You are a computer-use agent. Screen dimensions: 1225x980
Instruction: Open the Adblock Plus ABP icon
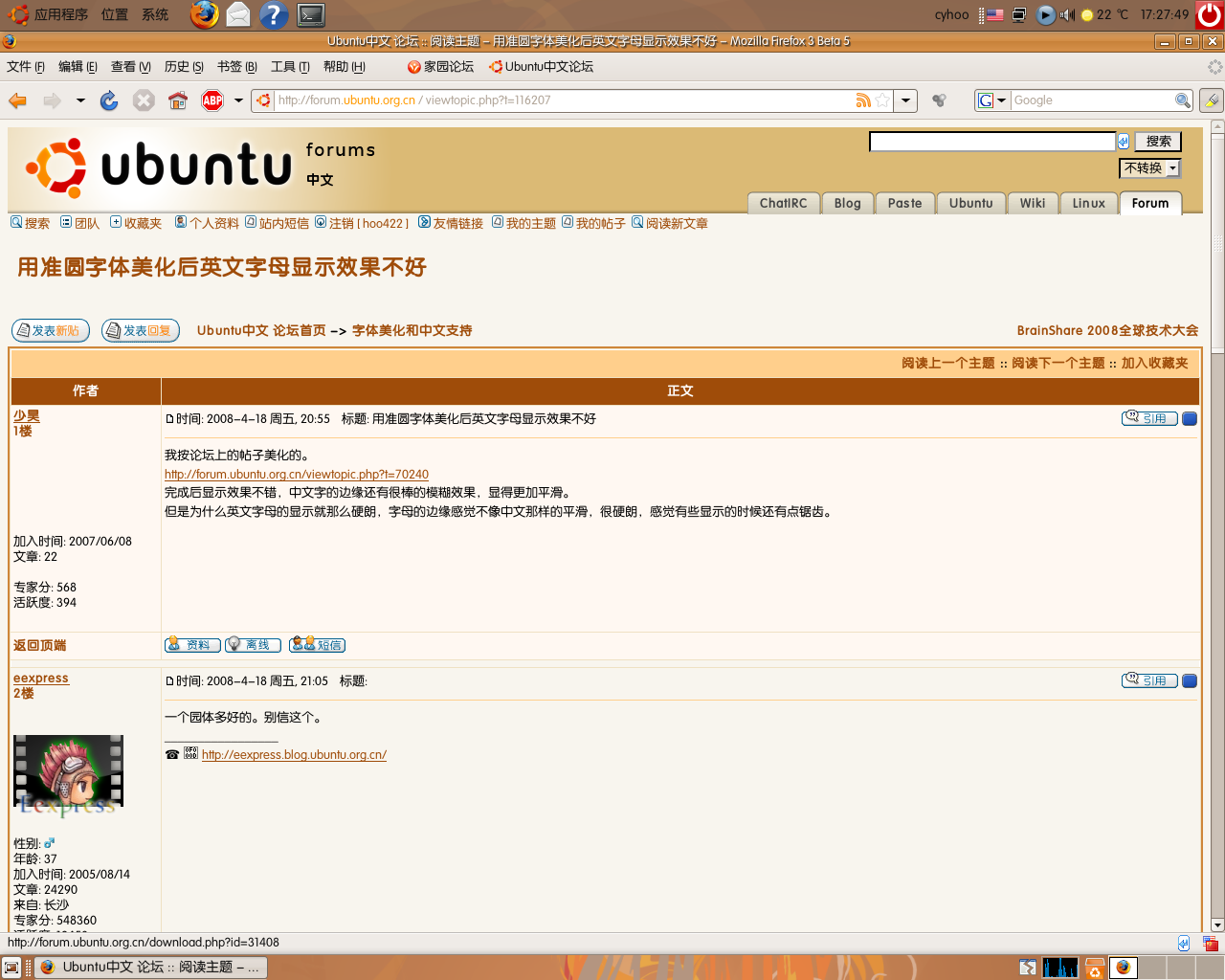click(212, 100)
